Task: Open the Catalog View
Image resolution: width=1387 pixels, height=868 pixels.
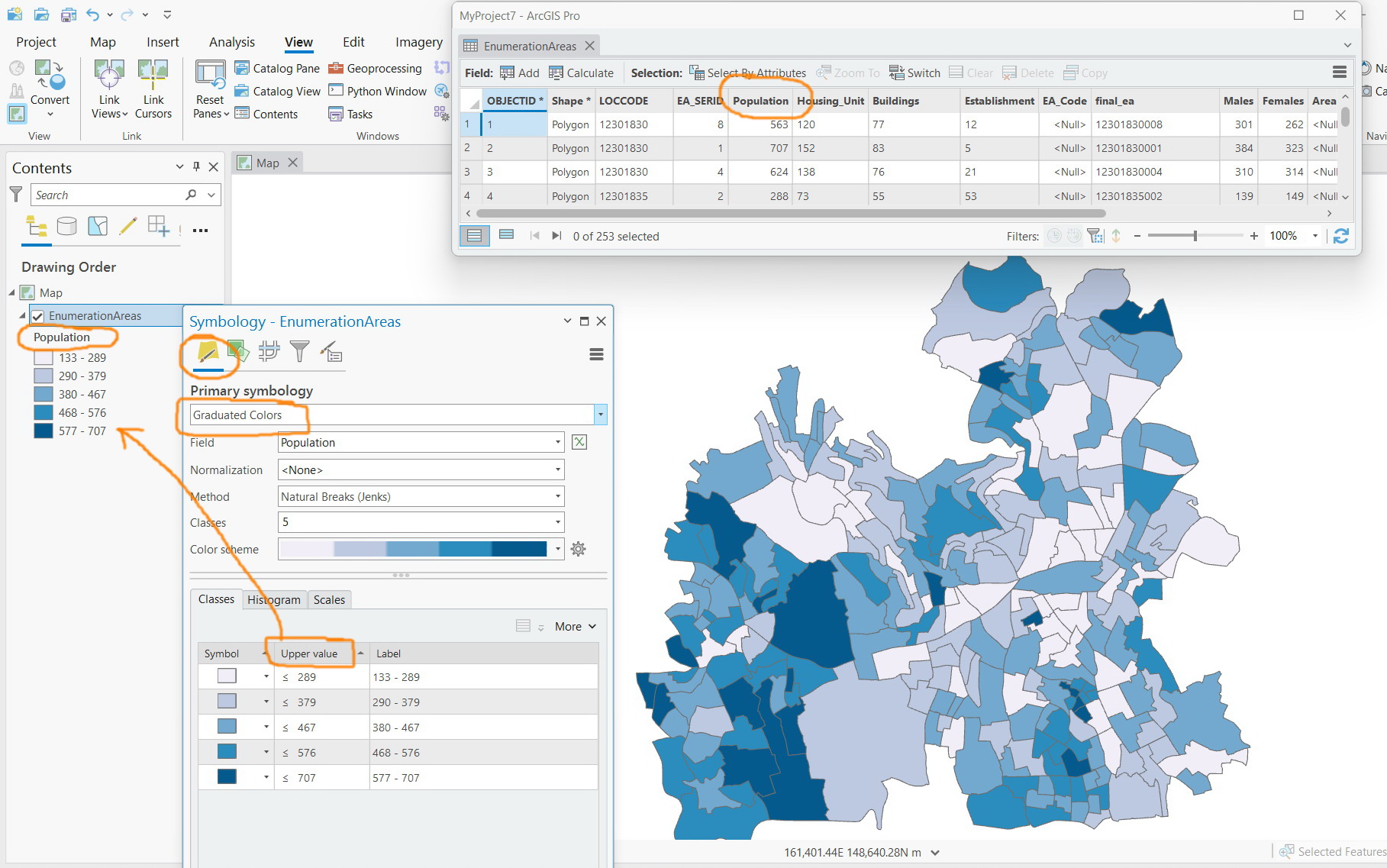Action: pyautogui.click(x=277, y=91)
